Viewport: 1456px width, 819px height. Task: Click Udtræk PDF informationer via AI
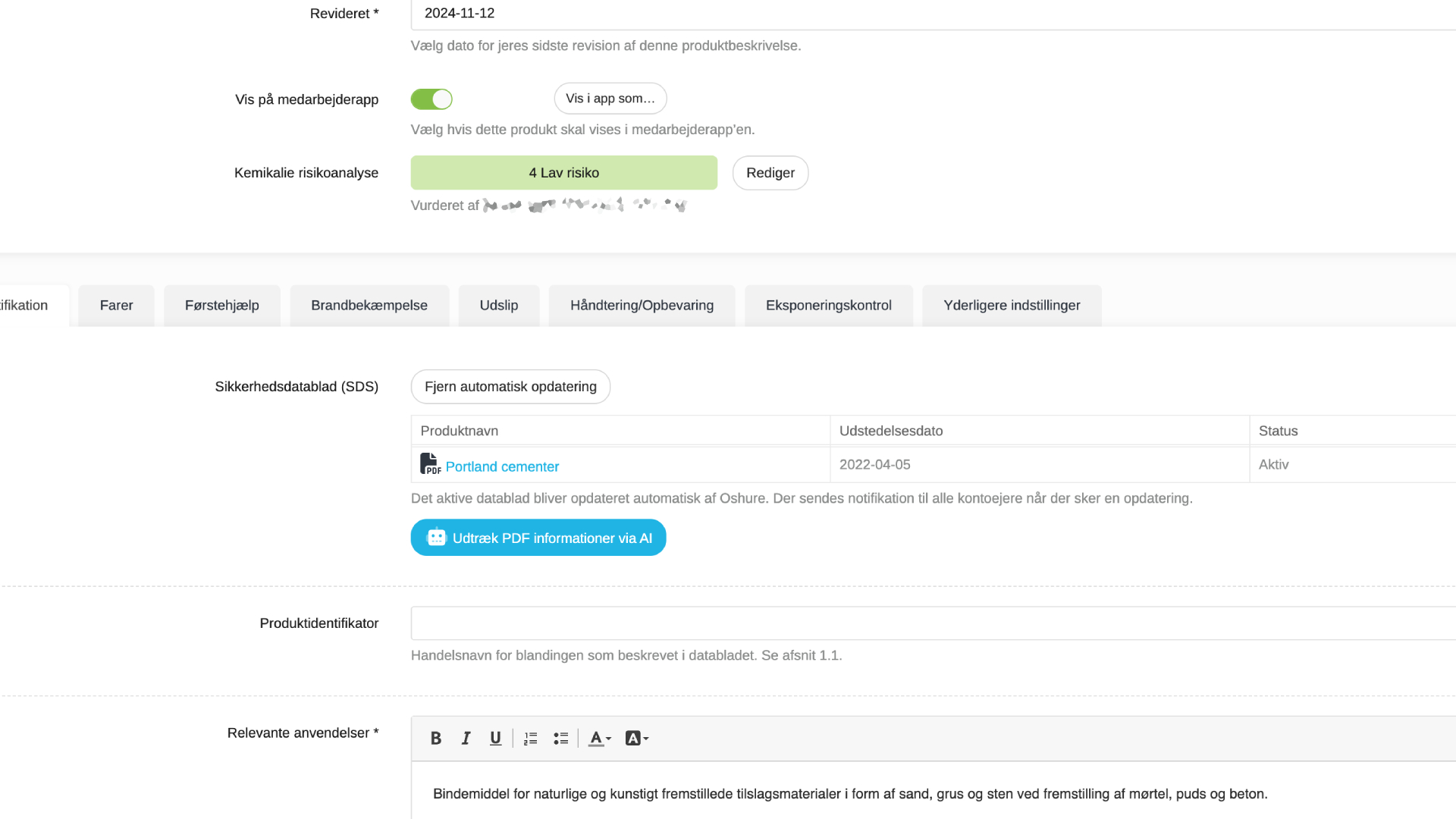(538, 538)
